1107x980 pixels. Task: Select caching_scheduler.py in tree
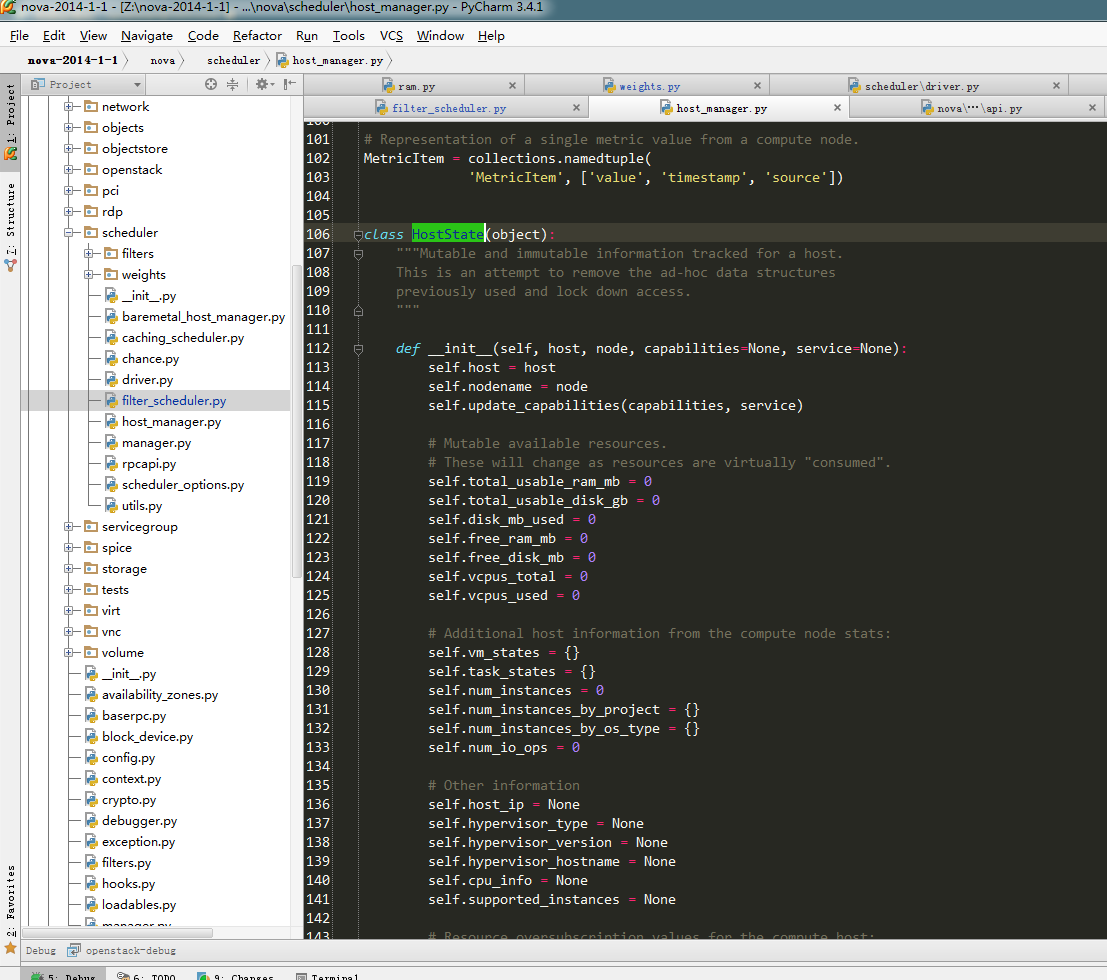click(x=183, y=337)
